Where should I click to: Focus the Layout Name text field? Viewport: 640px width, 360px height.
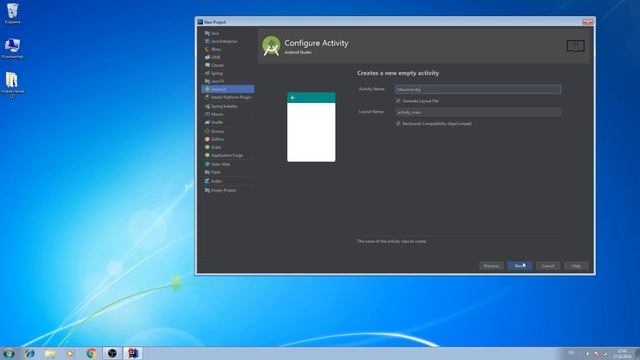478,112
